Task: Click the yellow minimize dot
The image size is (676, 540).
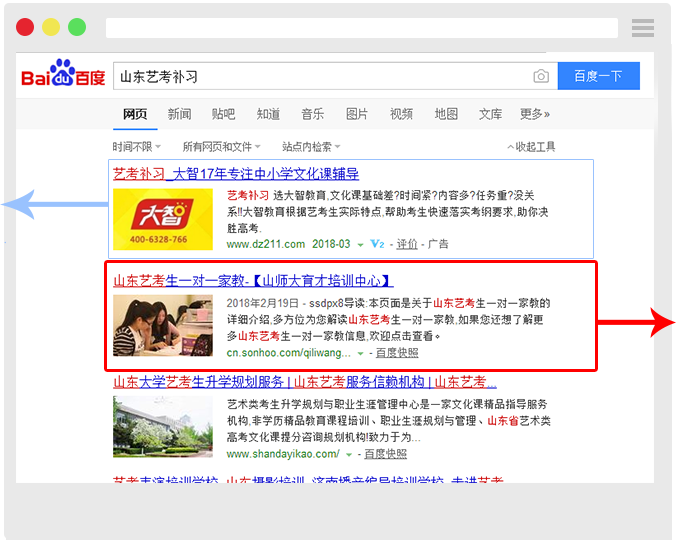Action: (51, 27)
